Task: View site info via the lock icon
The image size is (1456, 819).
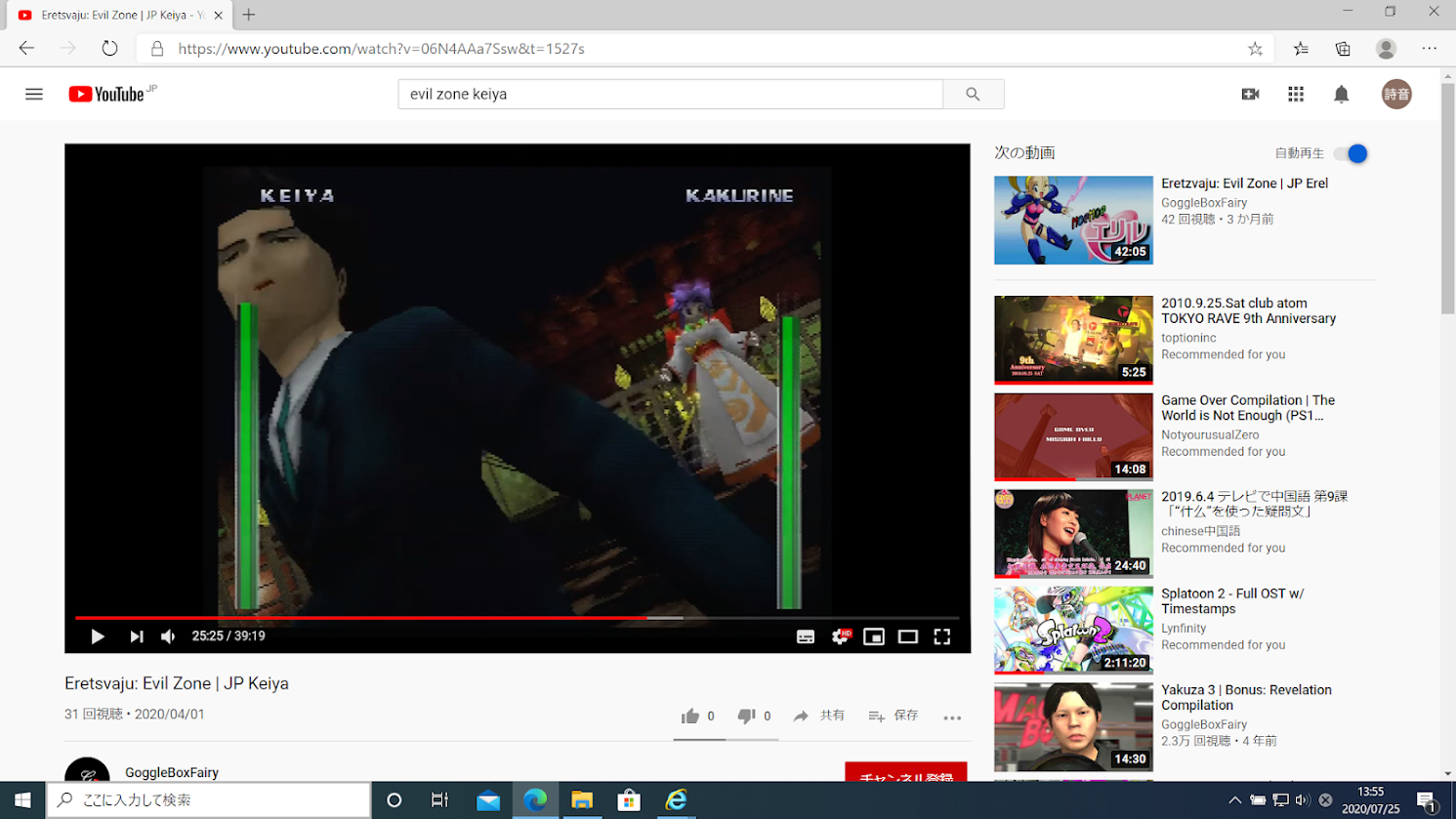Action: click(x=156, y=48)
